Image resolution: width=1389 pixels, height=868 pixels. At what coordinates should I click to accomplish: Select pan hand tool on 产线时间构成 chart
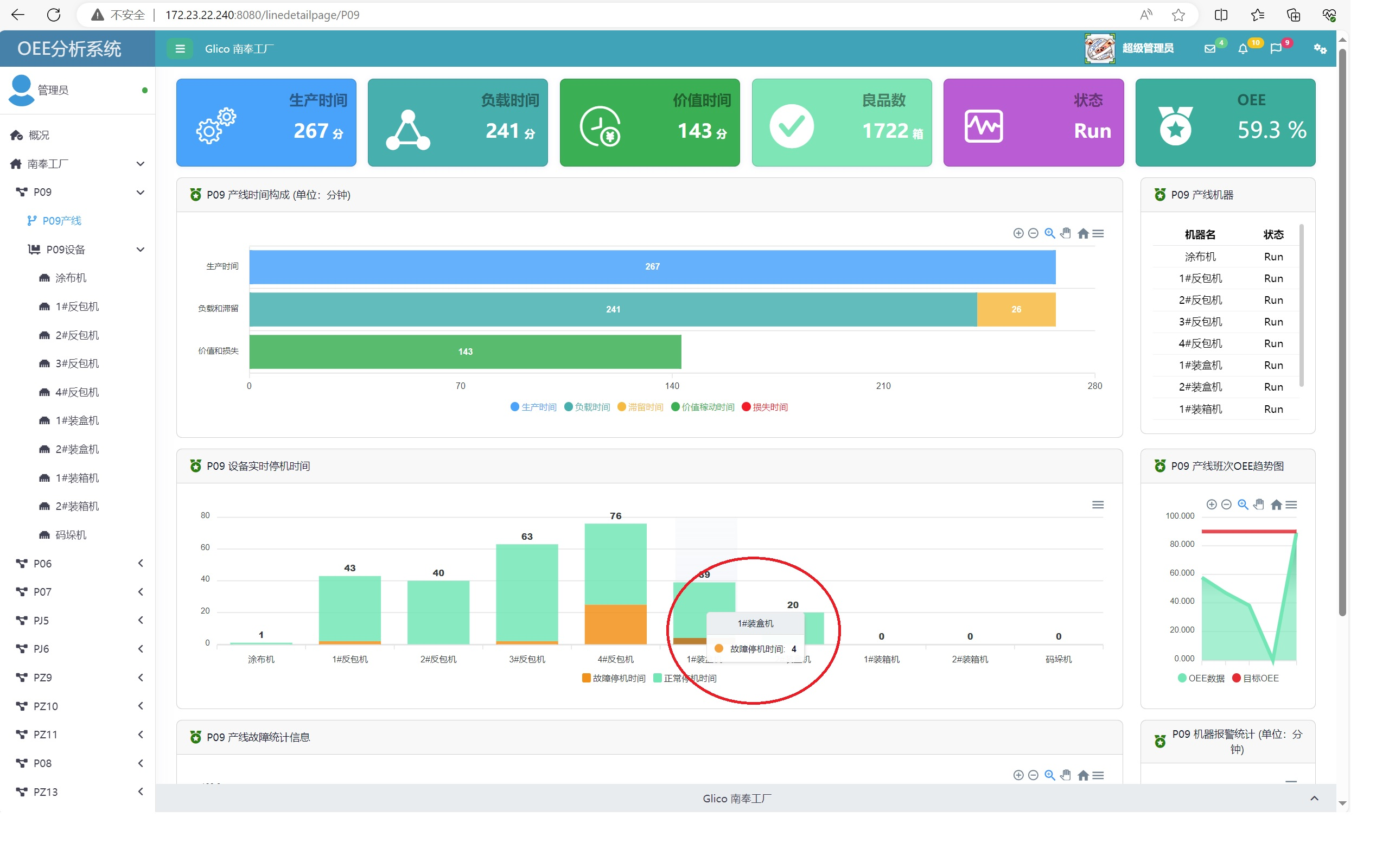coord(1065,233)
